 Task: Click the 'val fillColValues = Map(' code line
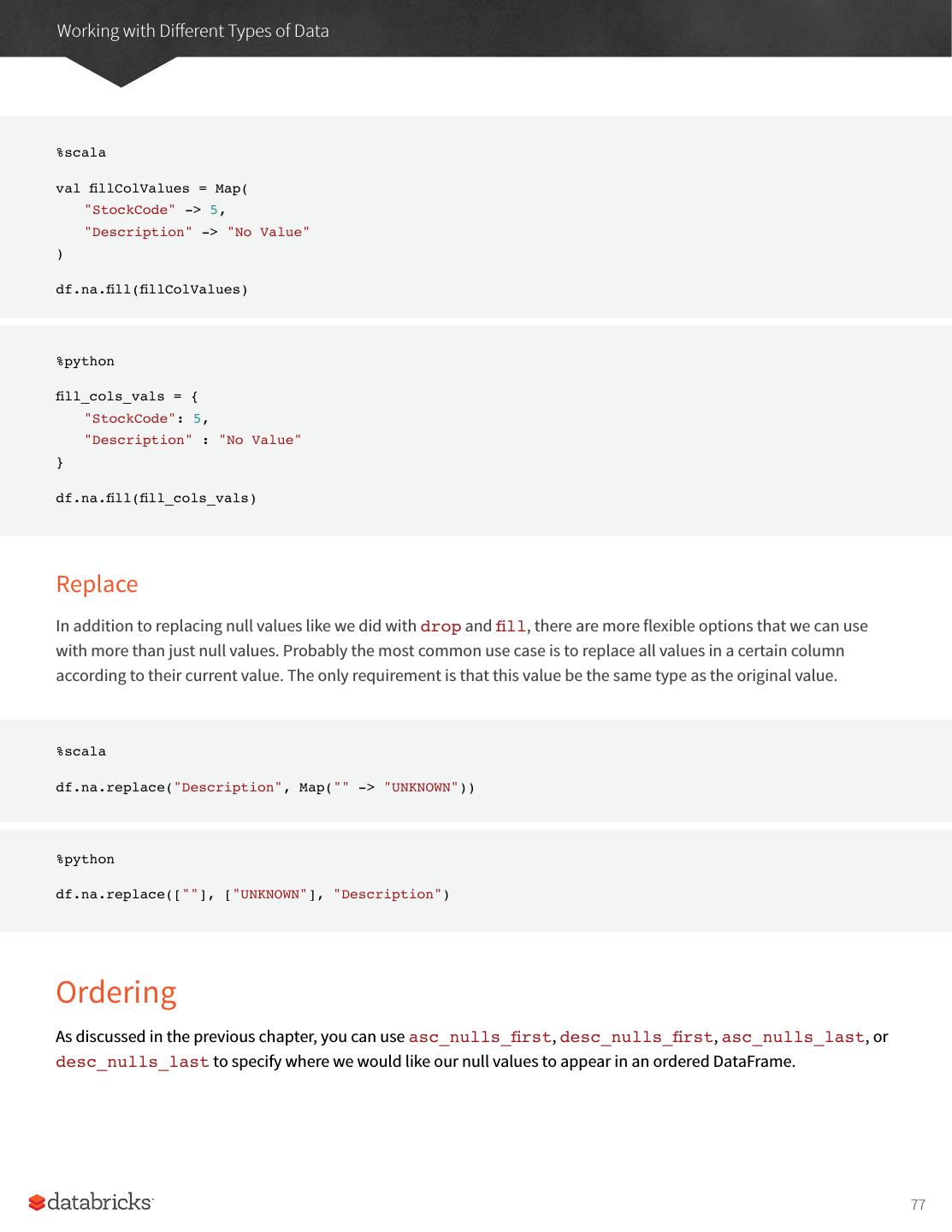pos(152,188)
